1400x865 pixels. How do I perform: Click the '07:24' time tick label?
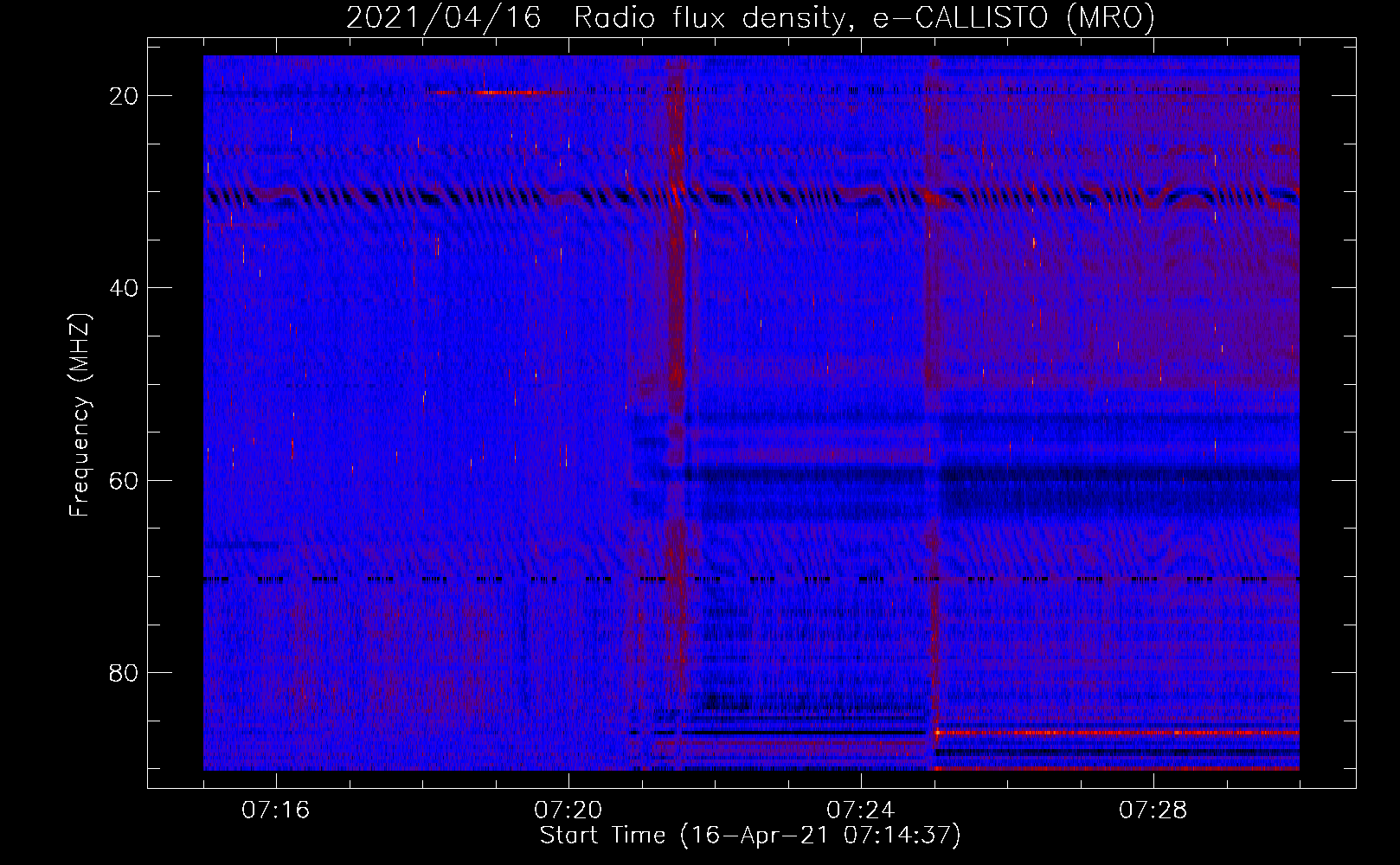[860, 811]
